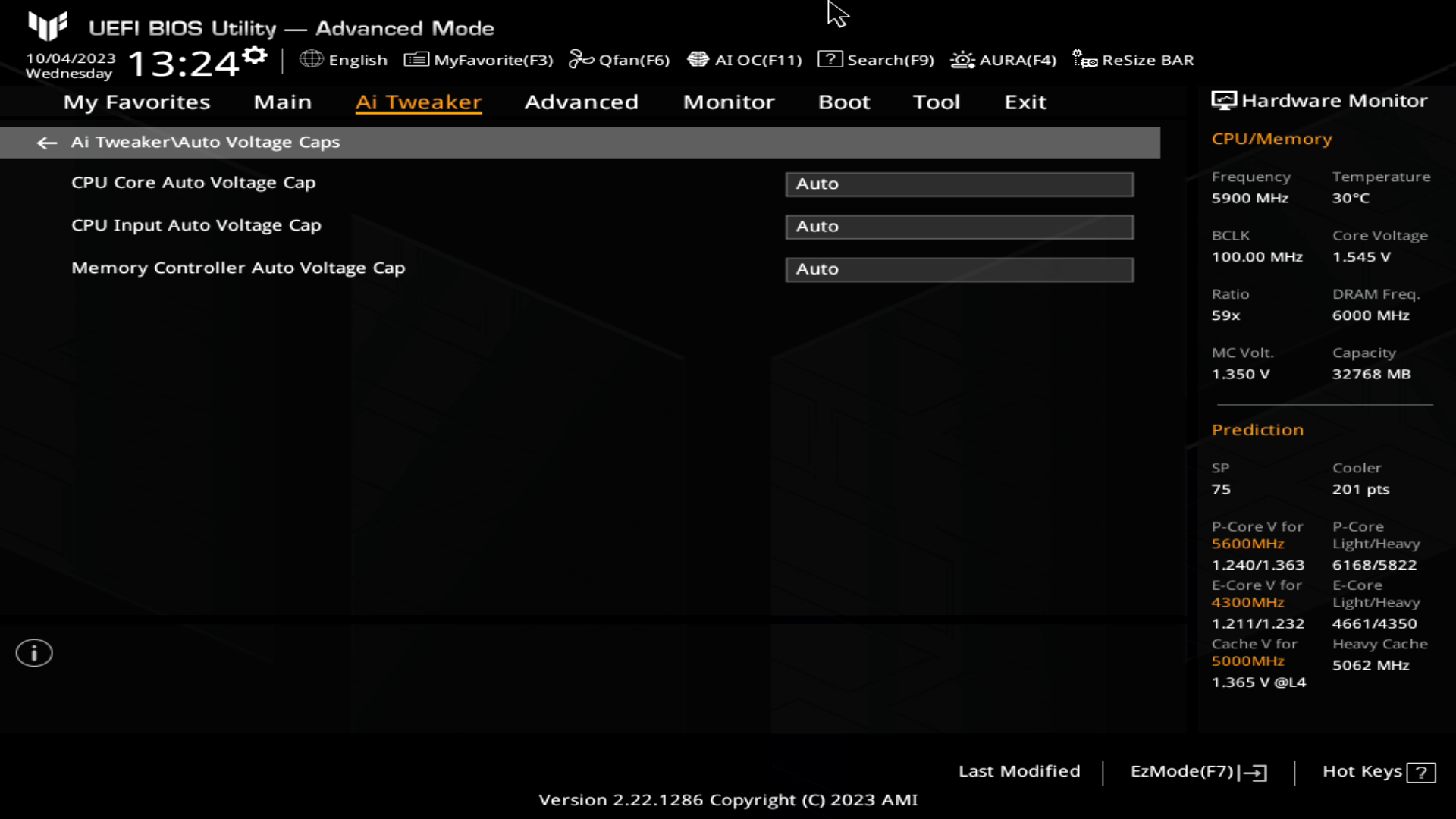This screenshot has height=819, width=1456.
Task: Click the 4661/4350 E-Core value
Action: pos(1374,623)
